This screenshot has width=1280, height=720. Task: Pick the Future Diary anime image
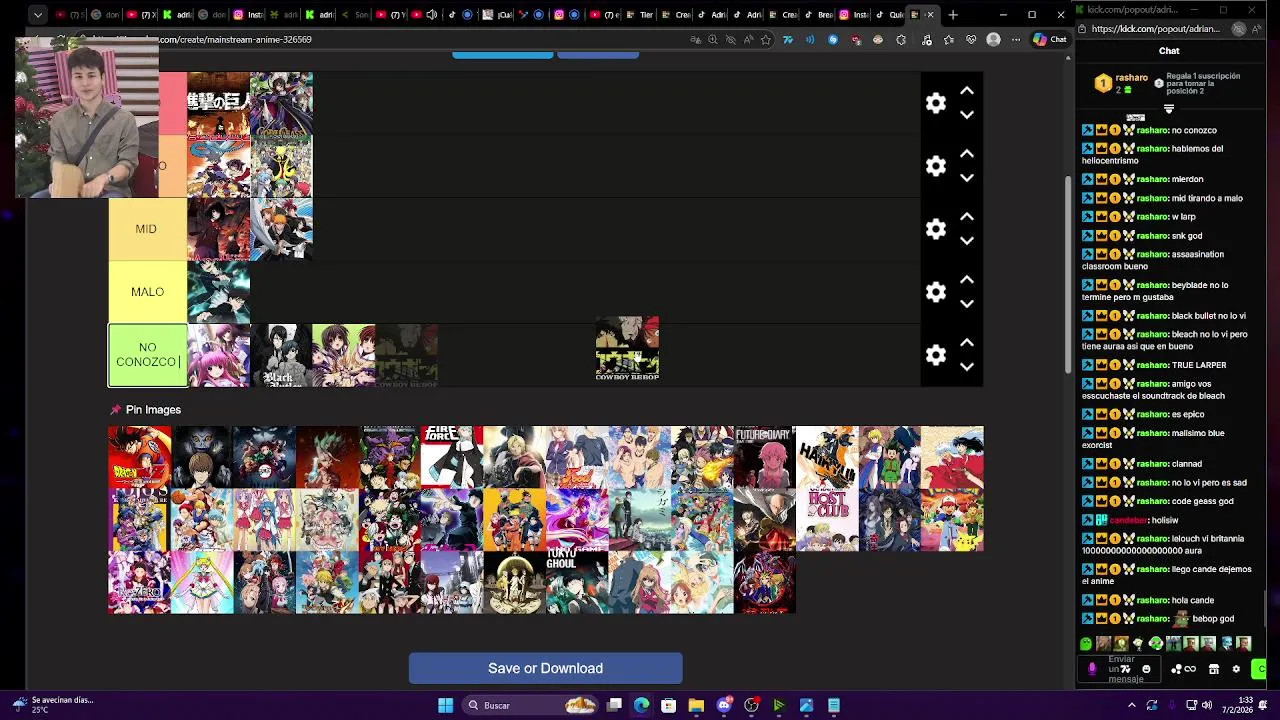pyautogui.click(x=764, y=457)
